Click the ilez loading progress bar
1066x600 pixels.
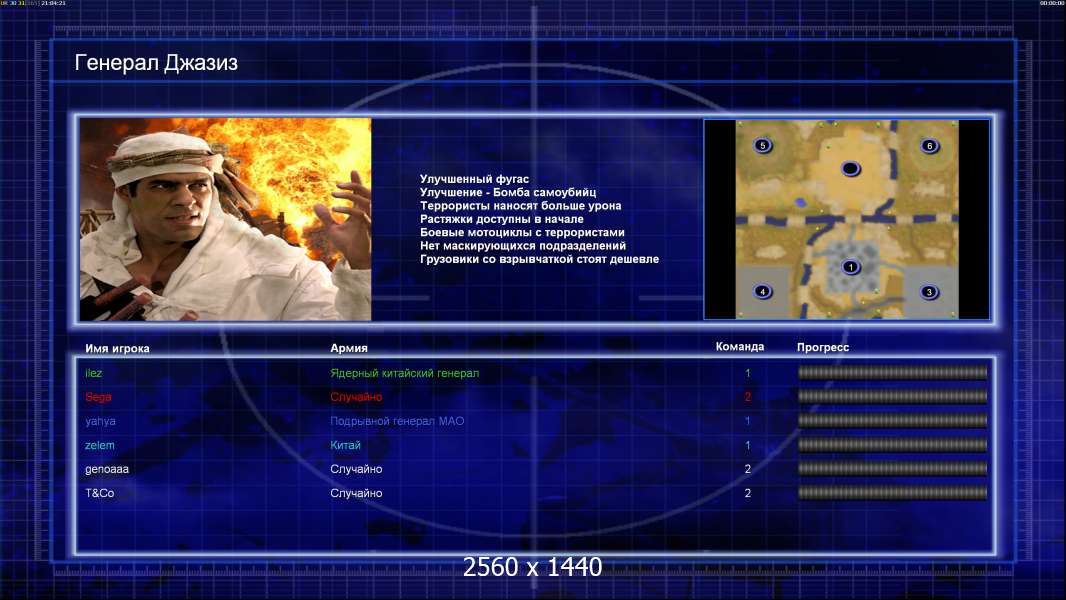(892, 372)
